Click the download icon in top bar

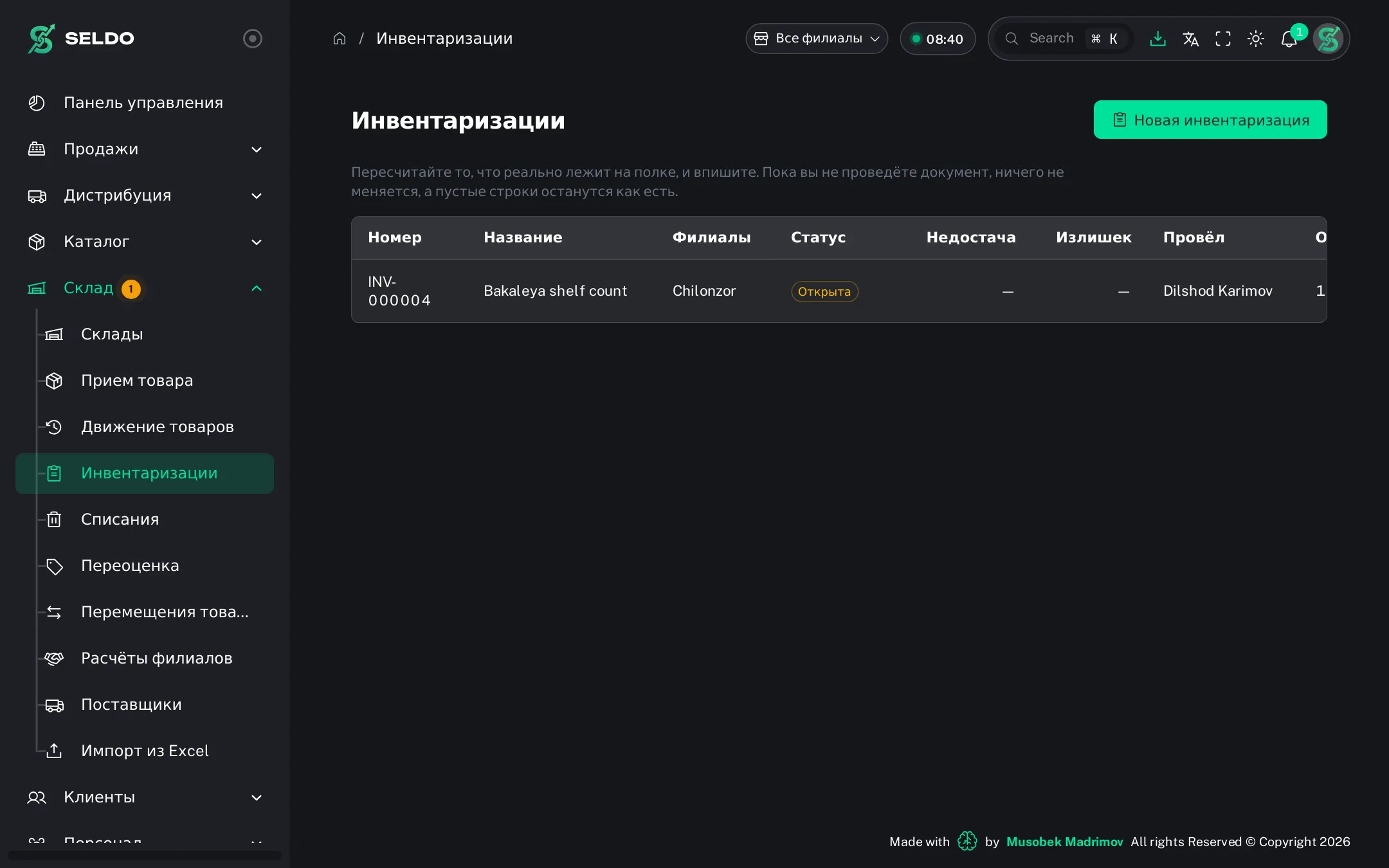point(1157,39)
